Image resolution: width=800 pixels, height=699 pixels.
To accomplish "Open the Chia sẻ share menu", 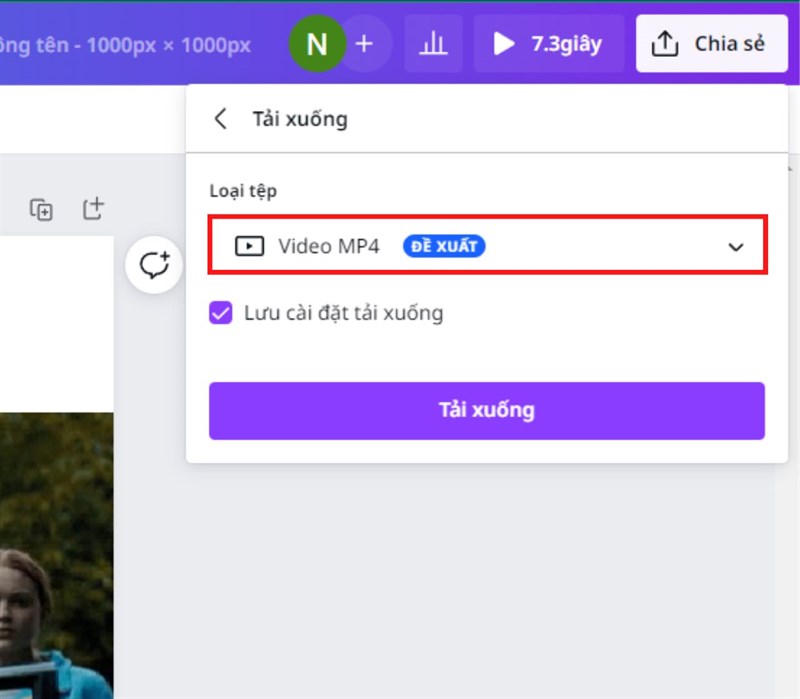I will tap(711, 43).
